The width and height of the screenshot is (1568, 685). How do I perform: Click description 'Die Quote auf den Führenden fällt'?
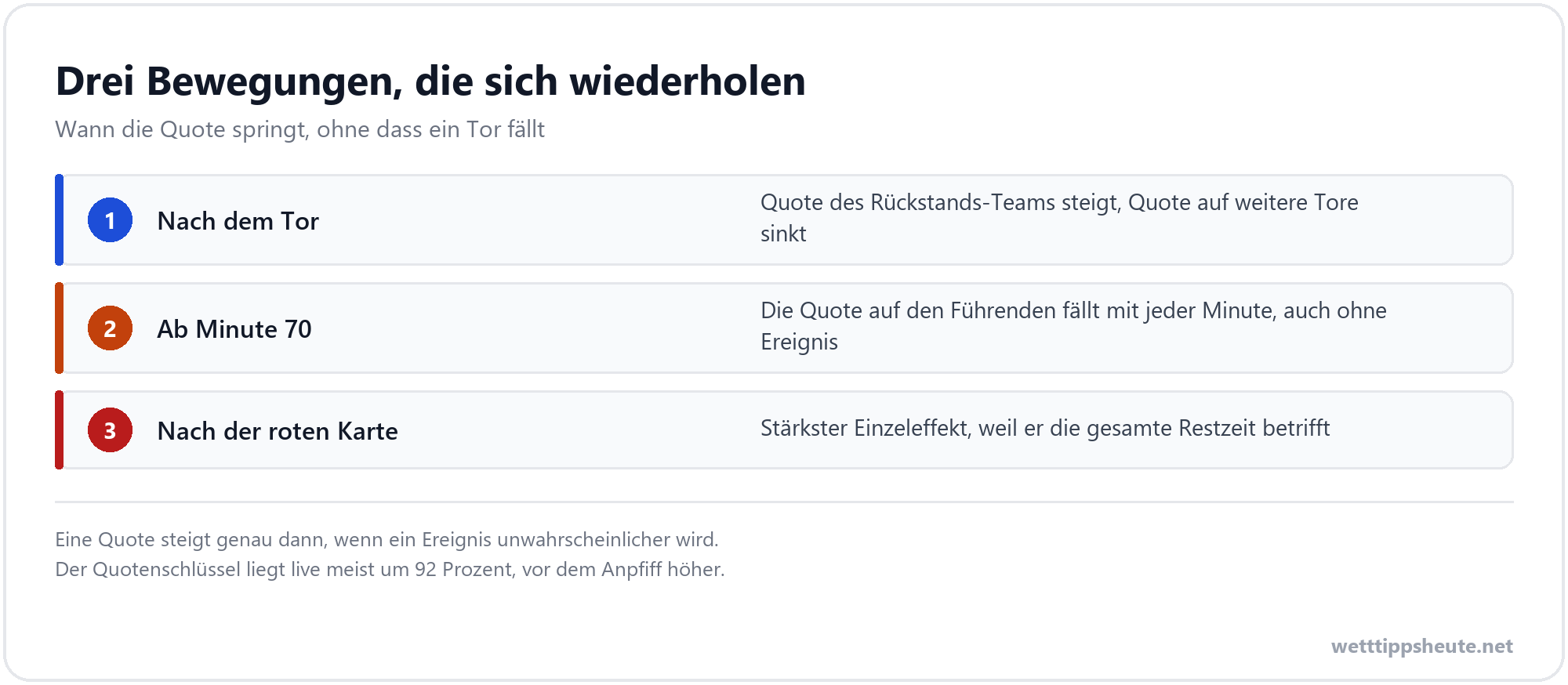pyautogui.click(x=1073, y=326)
